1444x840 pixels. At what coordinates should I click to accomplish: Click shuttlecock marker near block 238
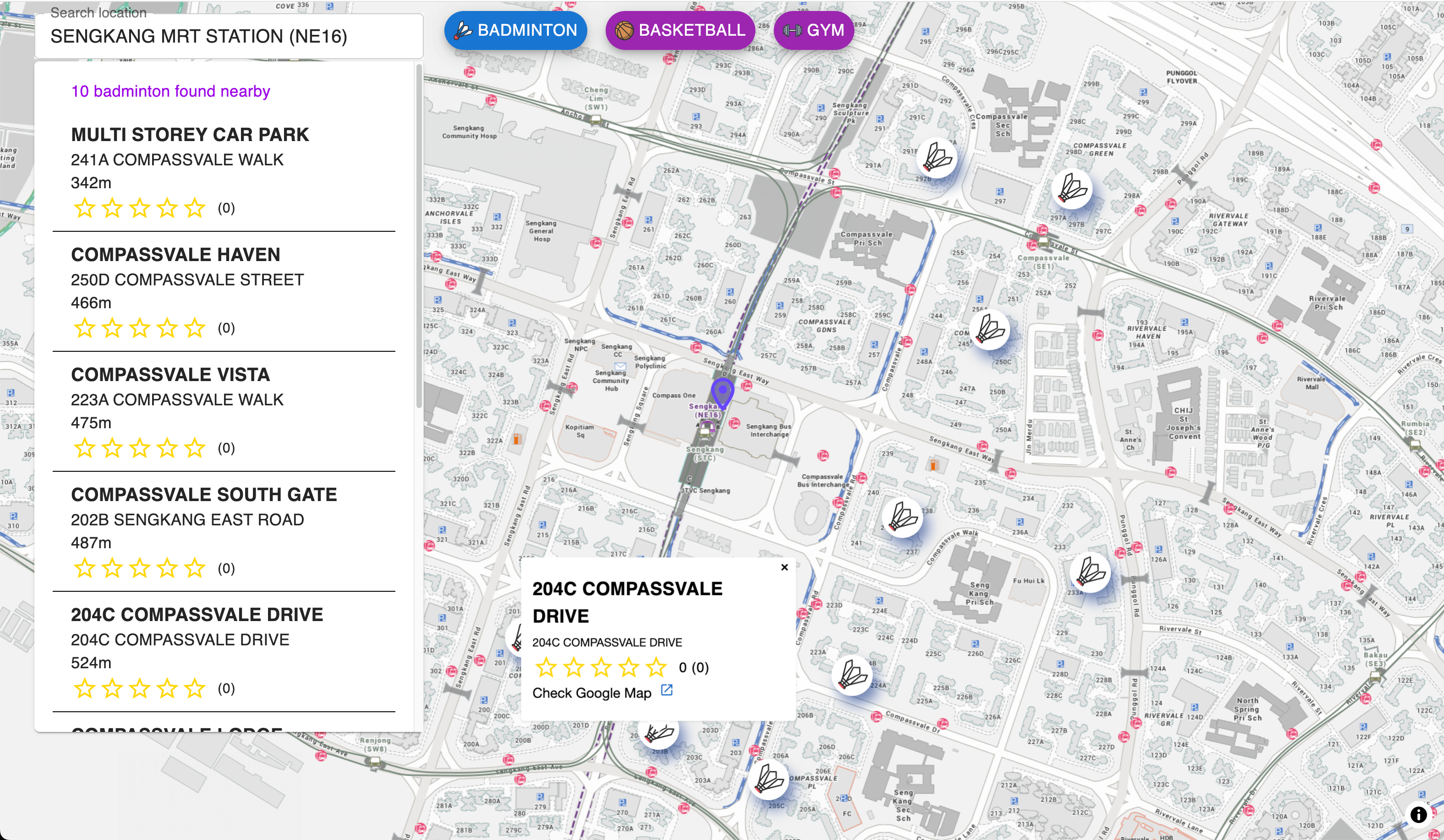902,517
